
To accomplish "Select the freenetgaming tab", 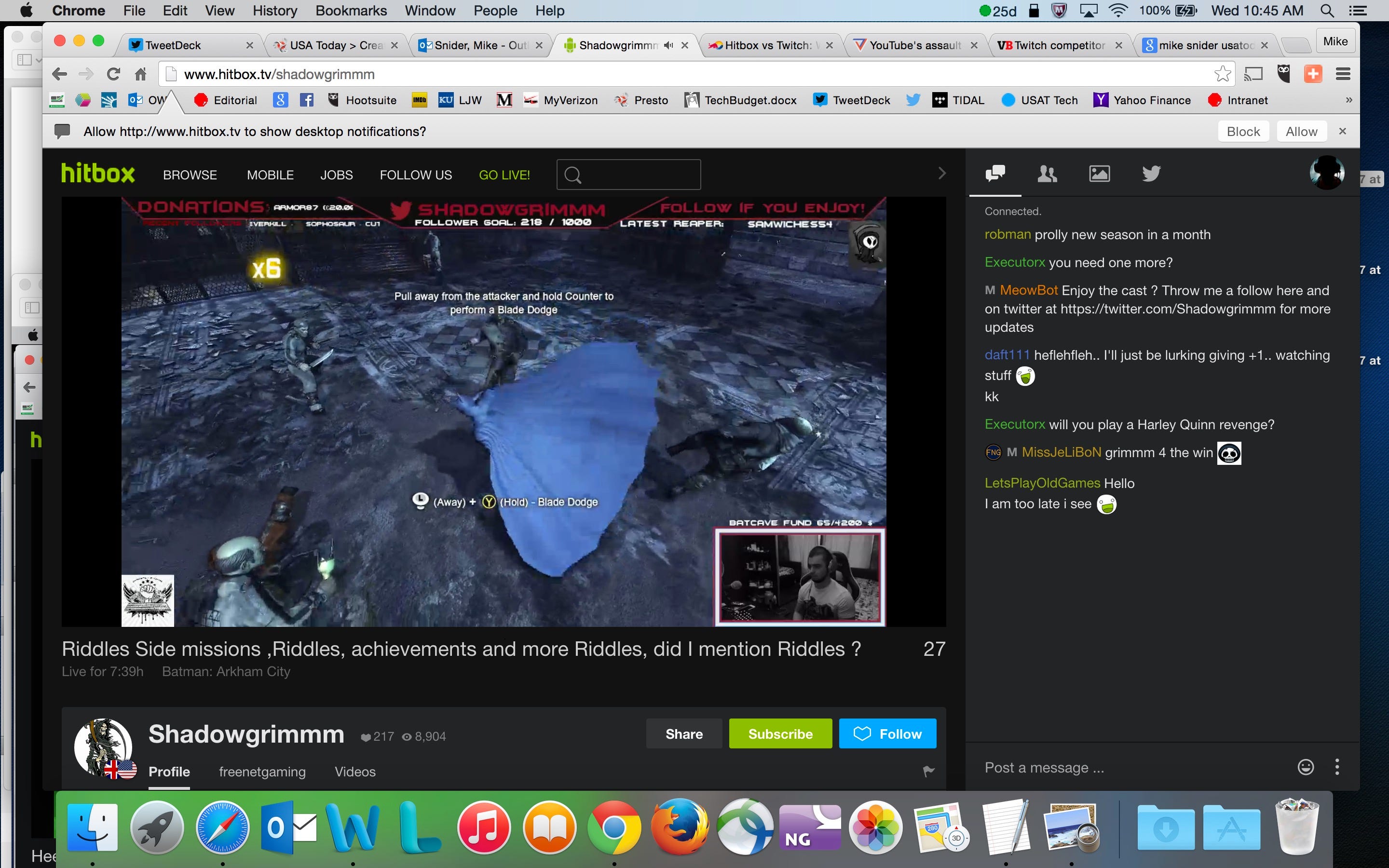I will click(x=262, y=772).
